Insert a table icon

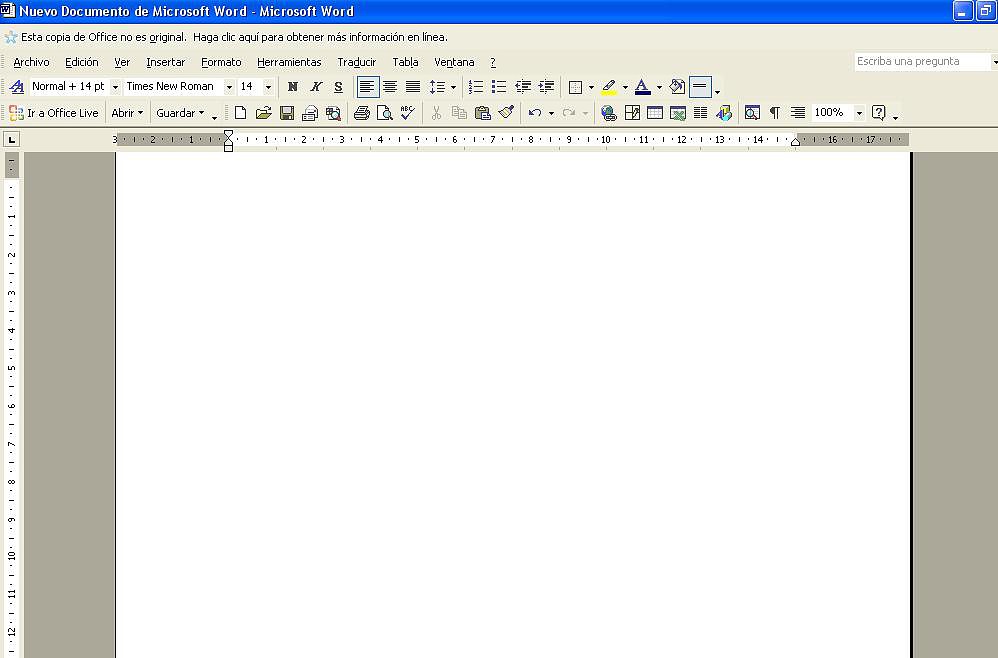click(x=655, y=113)
